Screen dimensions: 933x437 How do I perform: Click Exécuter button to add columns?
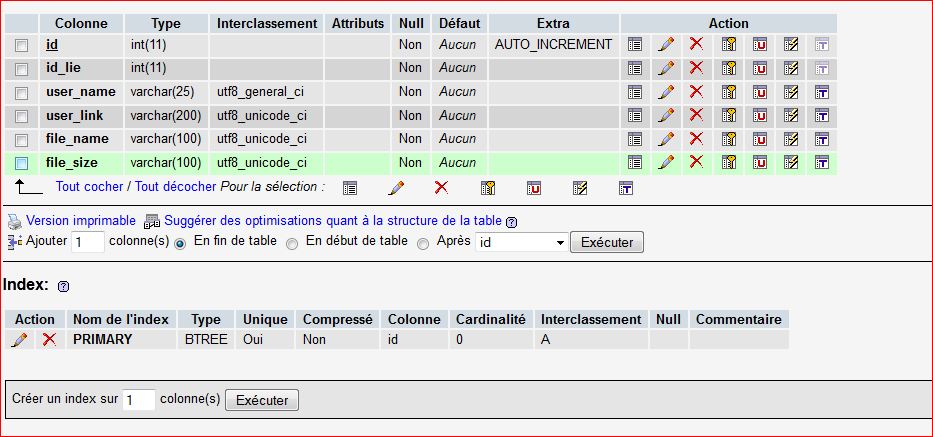(x=607, y=242)
